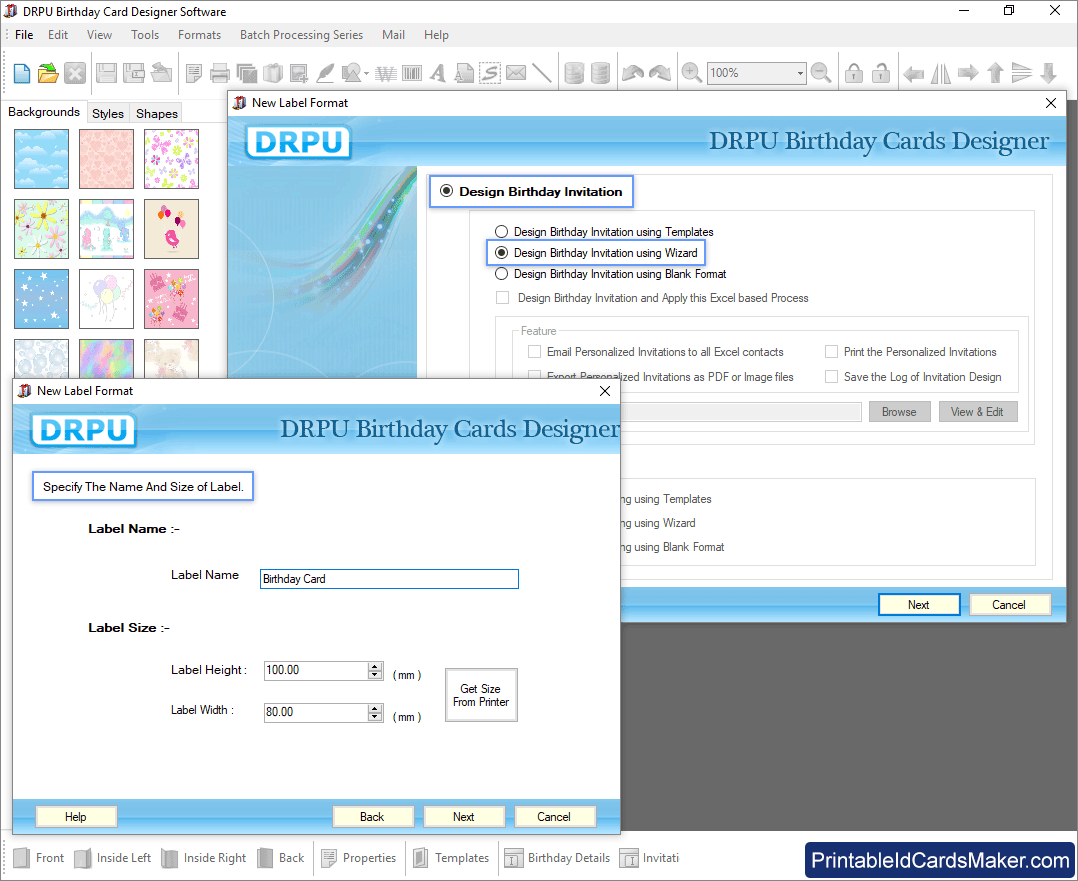Select the blue sky clouds background thumbnail
Screen dimensions: 1078x881
pyautogui.click(x=41, y=159)
